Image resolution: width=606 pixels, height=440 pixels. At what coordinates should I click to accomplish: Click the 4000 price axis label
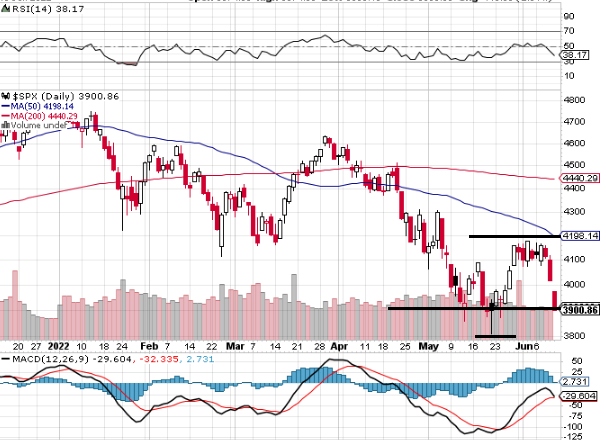click(574, 284)
